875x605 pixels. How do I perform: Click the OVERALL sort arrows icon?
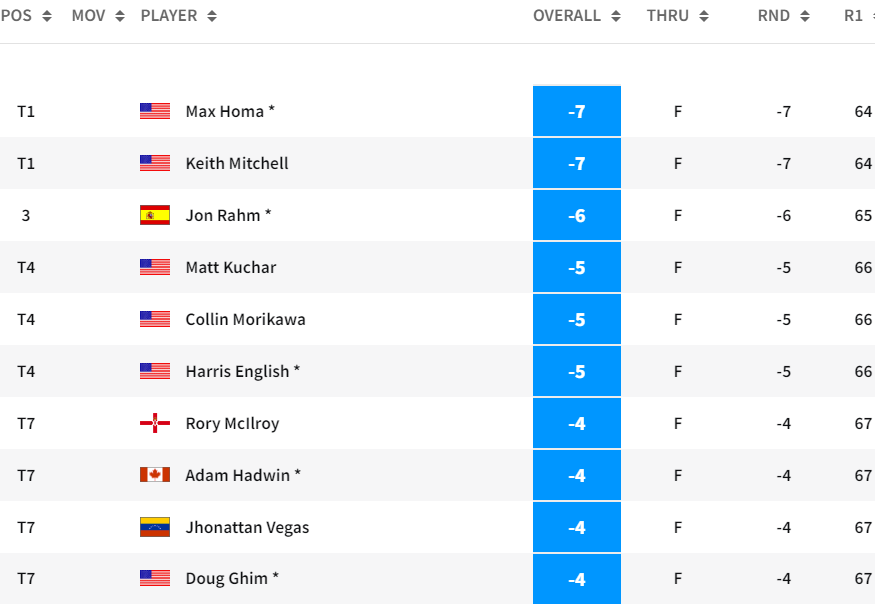coord(616,16)
